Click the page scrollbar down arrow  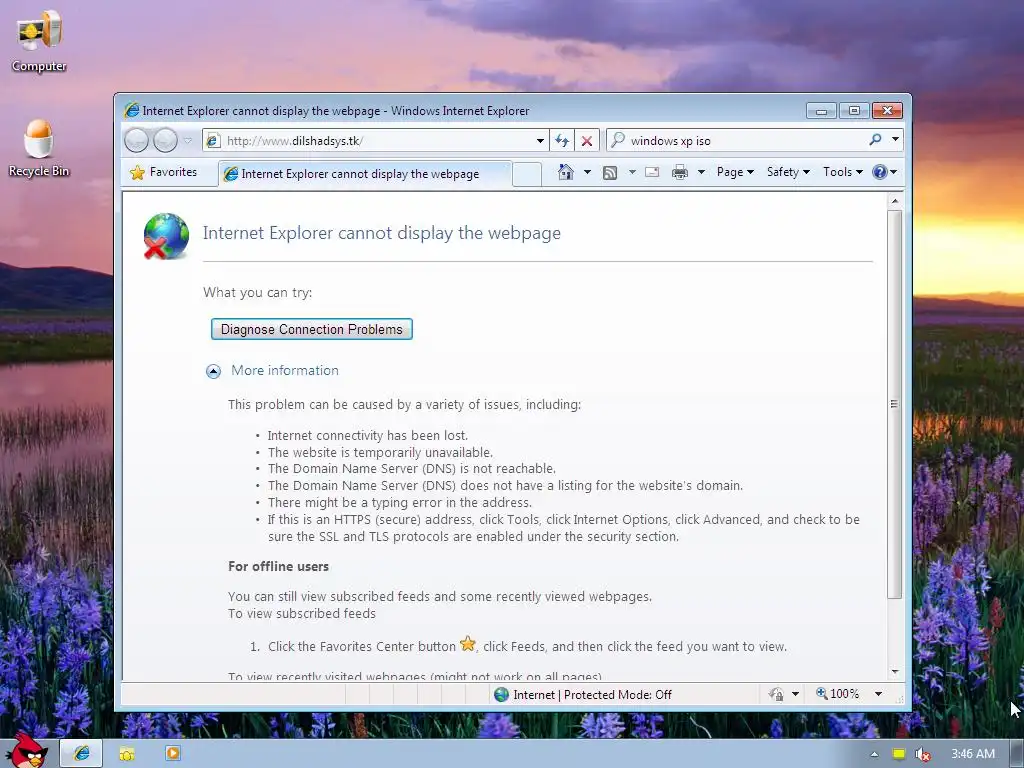895,671
